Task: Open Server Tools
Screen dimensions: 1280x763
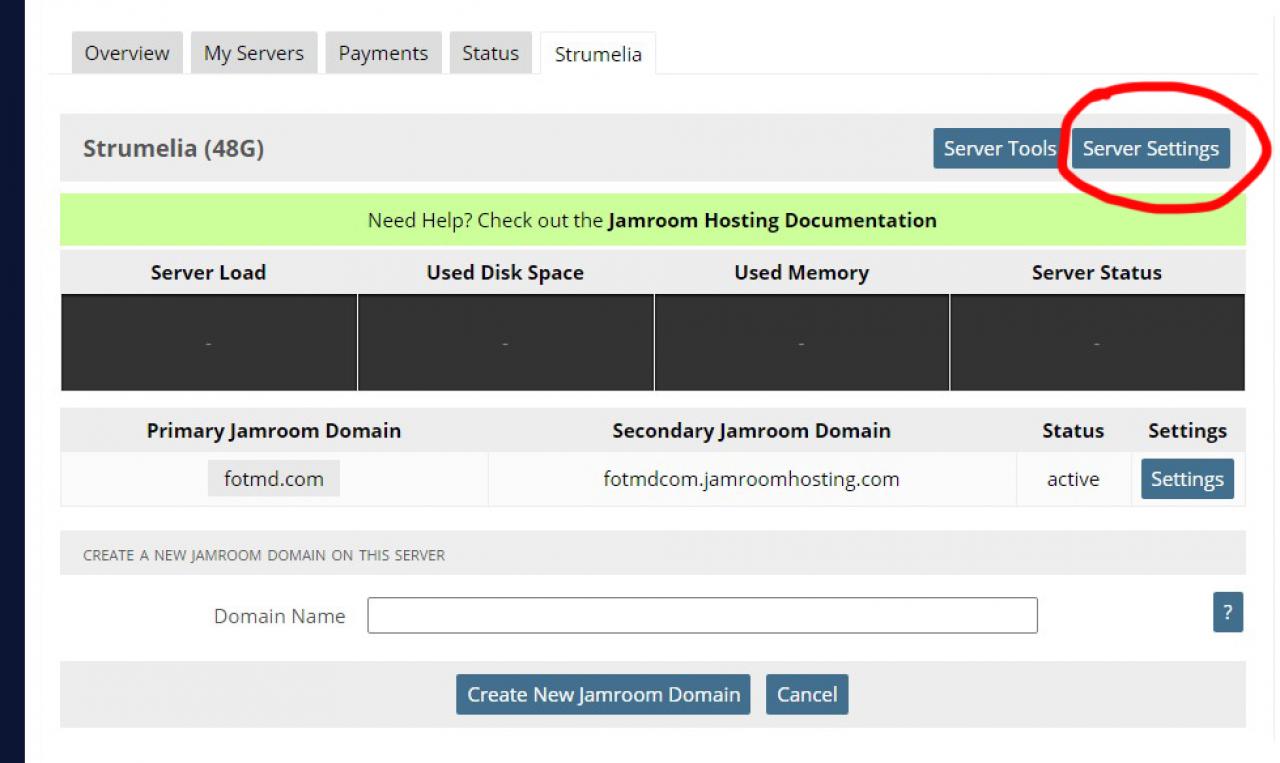Action: pos(999,149)
